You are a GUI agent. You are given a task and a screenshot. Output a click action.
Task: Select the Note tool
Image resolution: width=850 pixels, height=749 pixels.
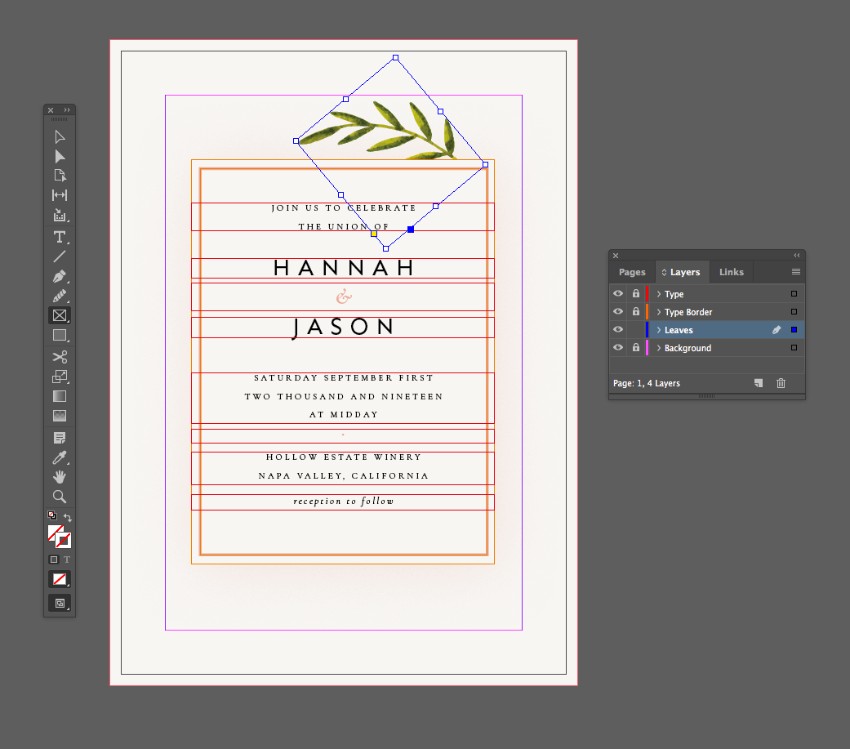tap(60, 437)
